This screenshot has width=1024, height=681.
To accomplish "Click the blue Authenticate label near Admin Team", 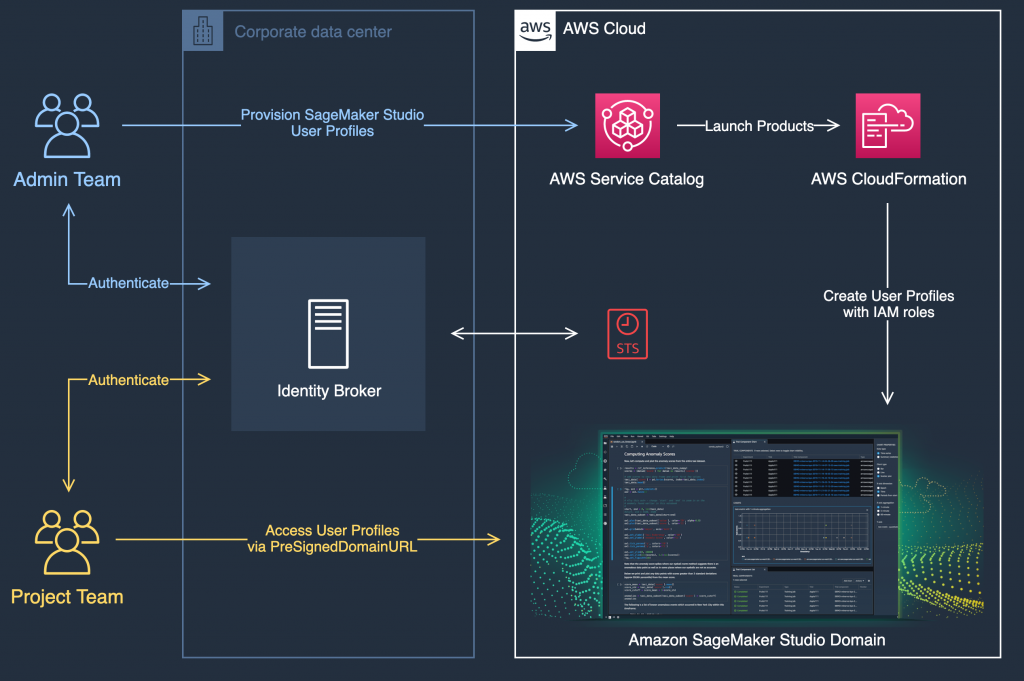I will pyautogui.click(x=128, y=283).
